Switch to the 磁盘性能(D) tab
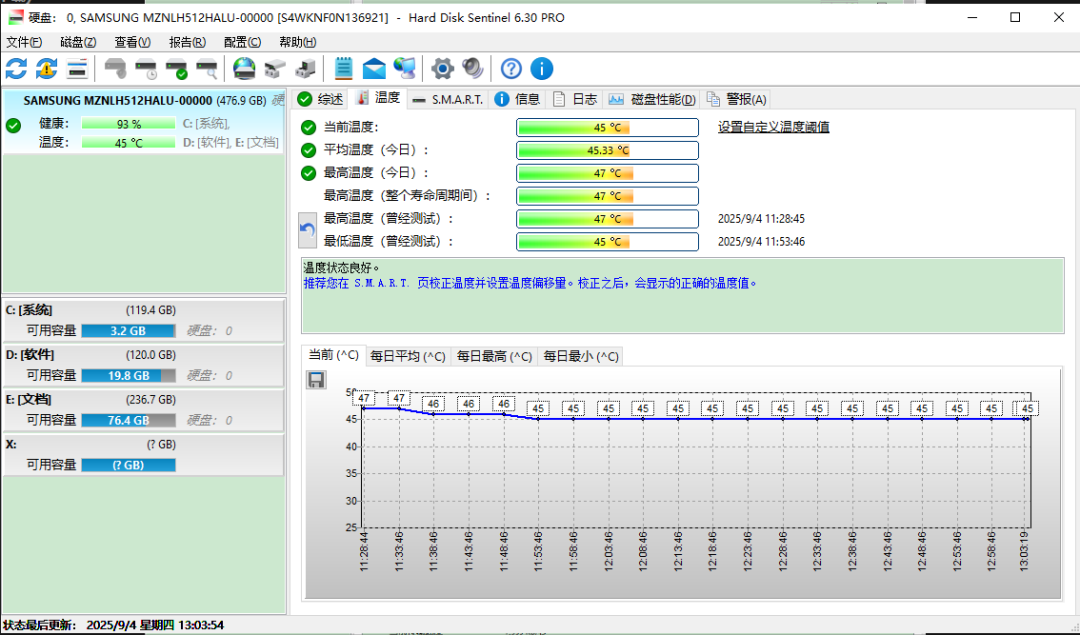Viewport: 1080px width, 635px height. click(x=652, y=99)
